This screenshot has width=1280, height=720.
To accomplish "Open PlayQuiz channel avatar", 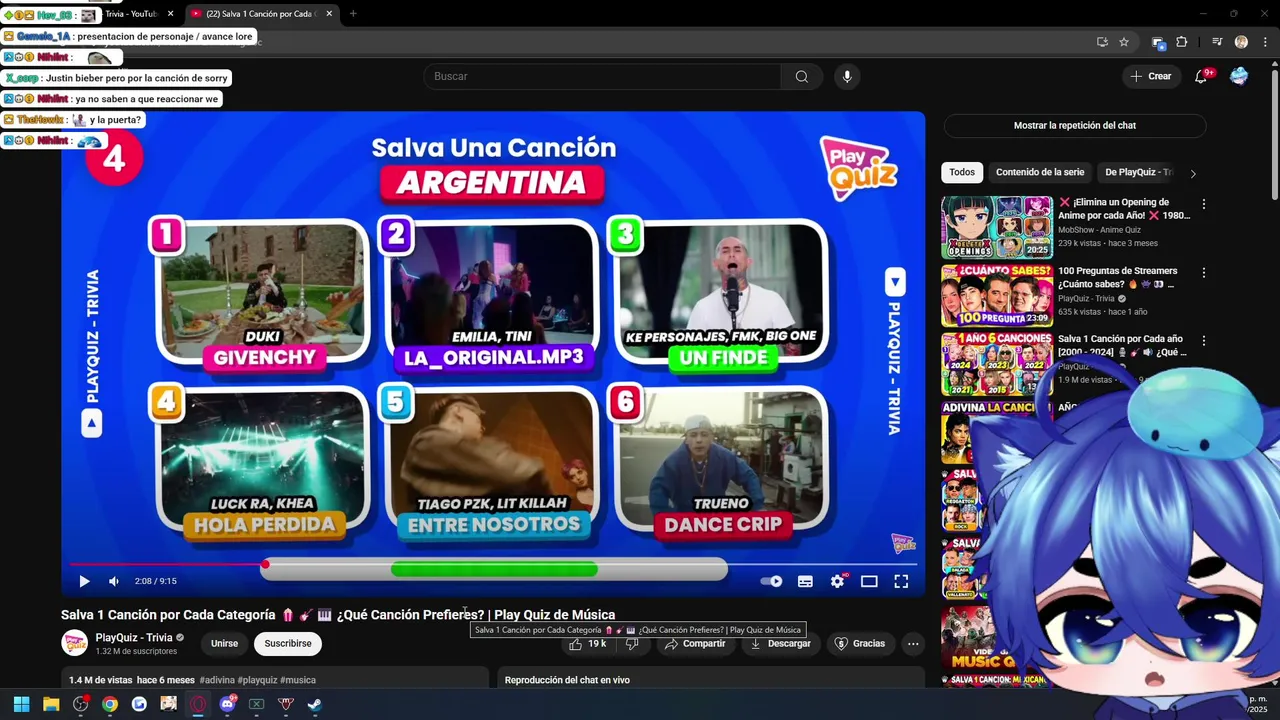I will tap(75, 644).
